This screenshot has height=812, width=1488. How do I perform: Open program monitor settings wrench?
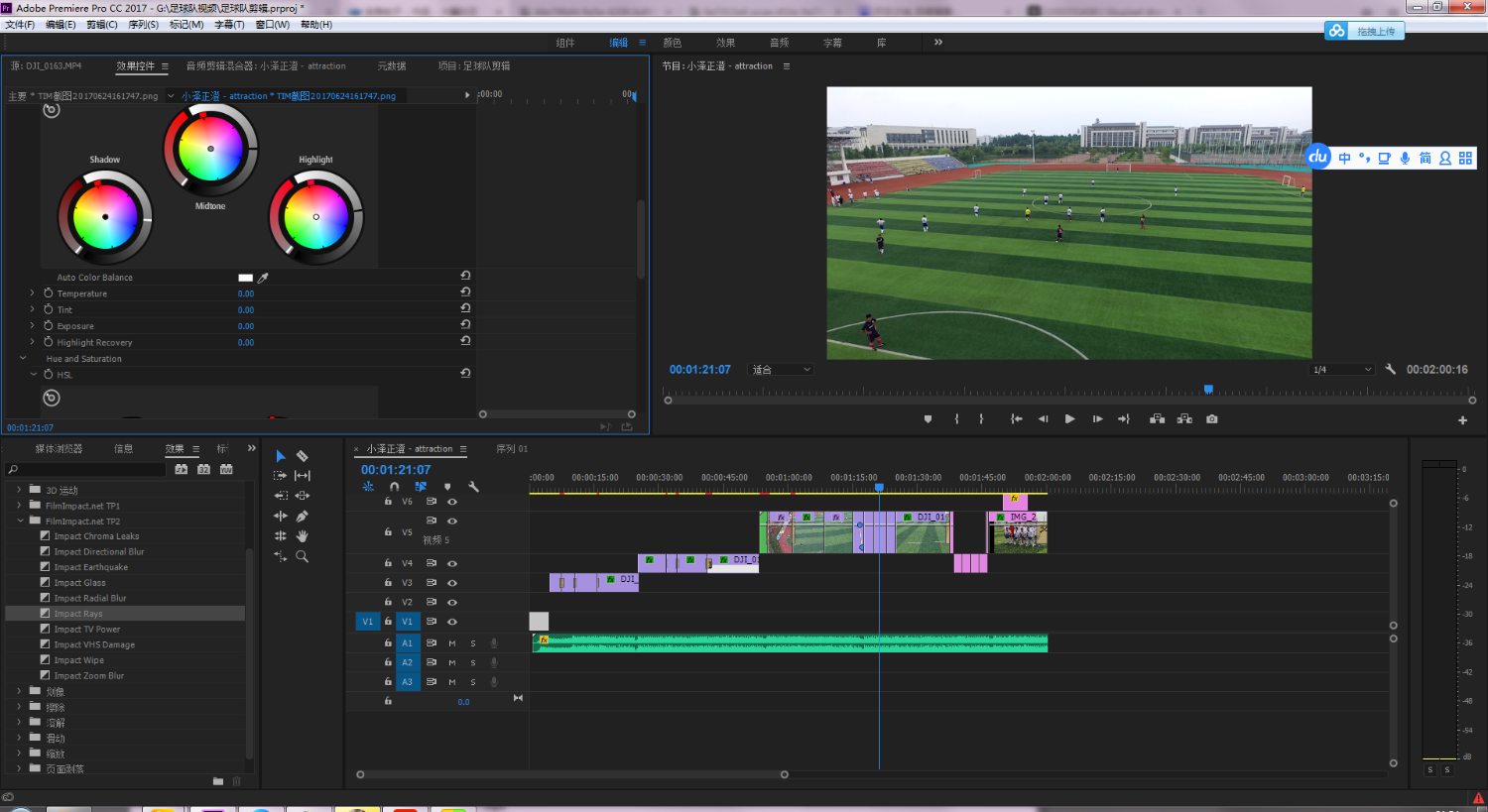point(1391,369)
